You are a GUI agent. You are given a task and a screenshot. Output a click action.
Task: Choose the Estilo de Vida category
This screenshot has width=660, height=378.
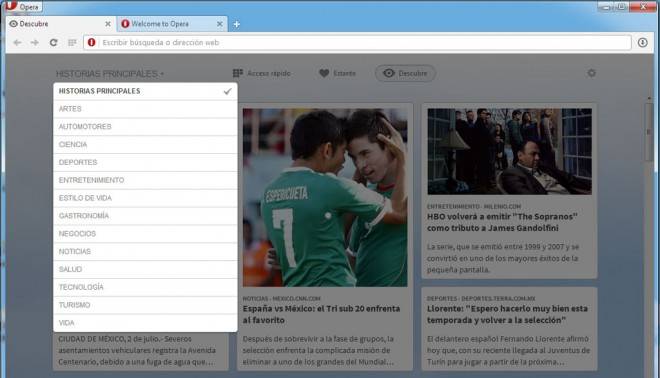point(145,198)
